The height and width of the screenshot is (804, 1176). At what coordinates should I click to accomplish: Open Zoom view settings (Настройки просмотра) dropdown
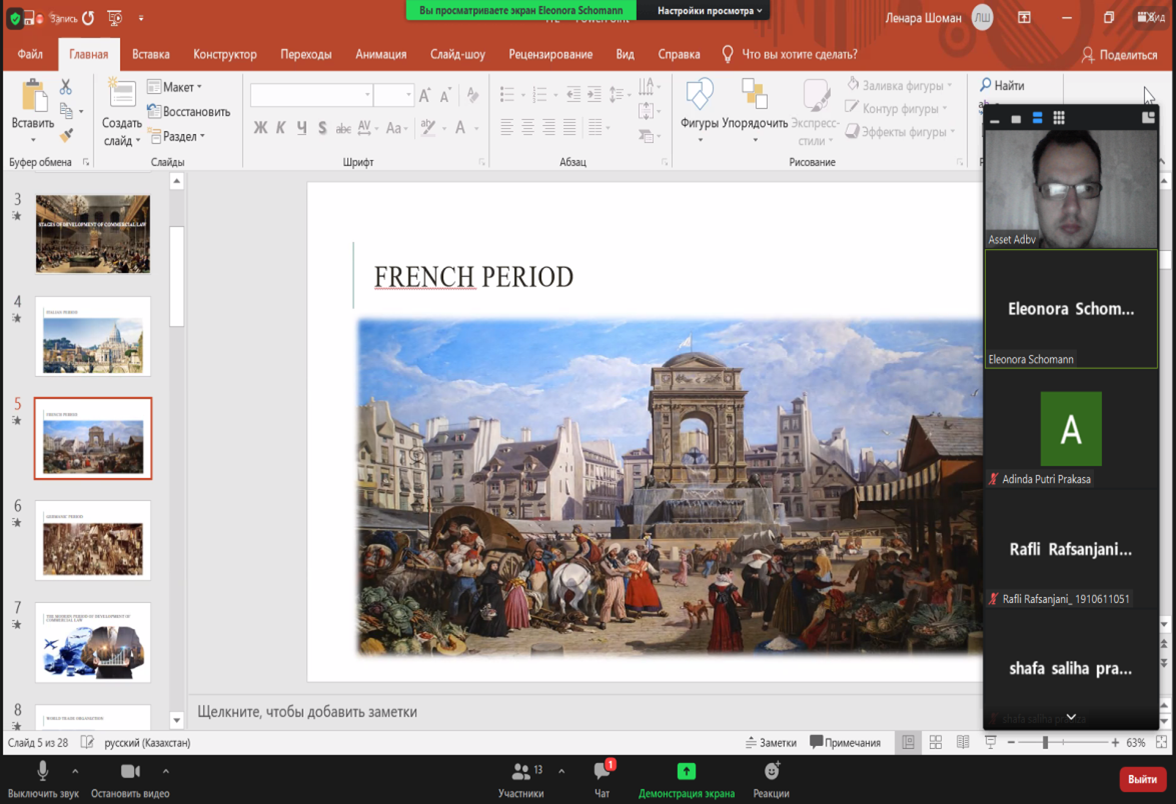click(710, 10)
